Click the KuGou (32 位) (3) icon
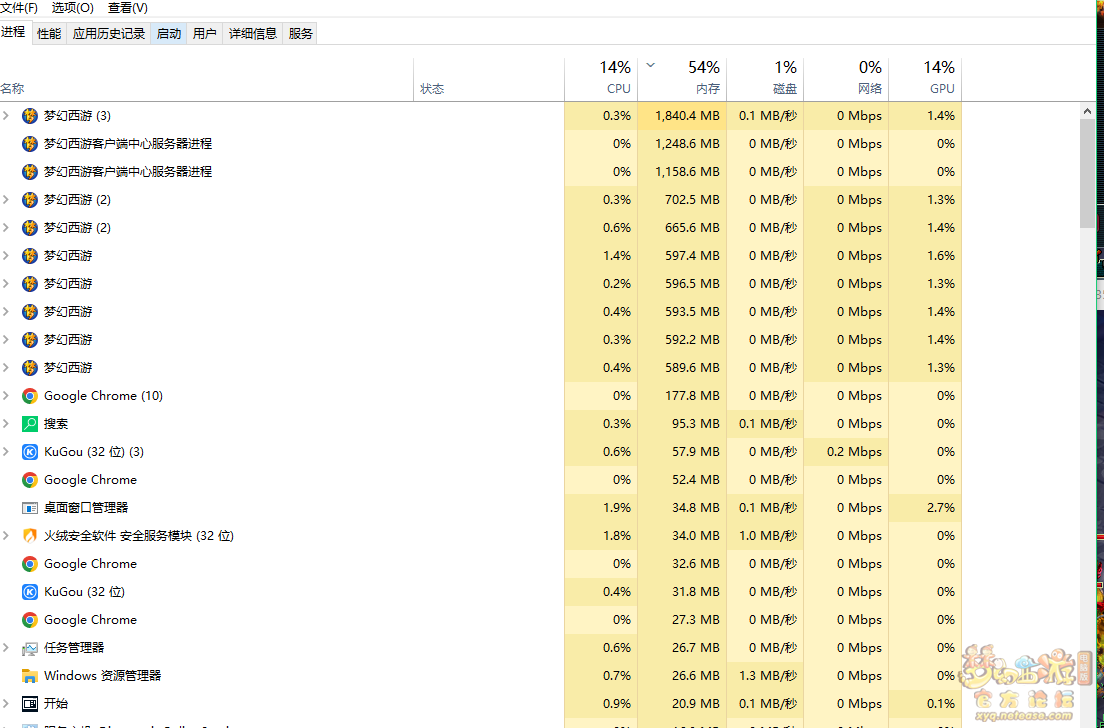This screenshot has height=728, width=1104. pyautogui.click(x=30, y=452)
